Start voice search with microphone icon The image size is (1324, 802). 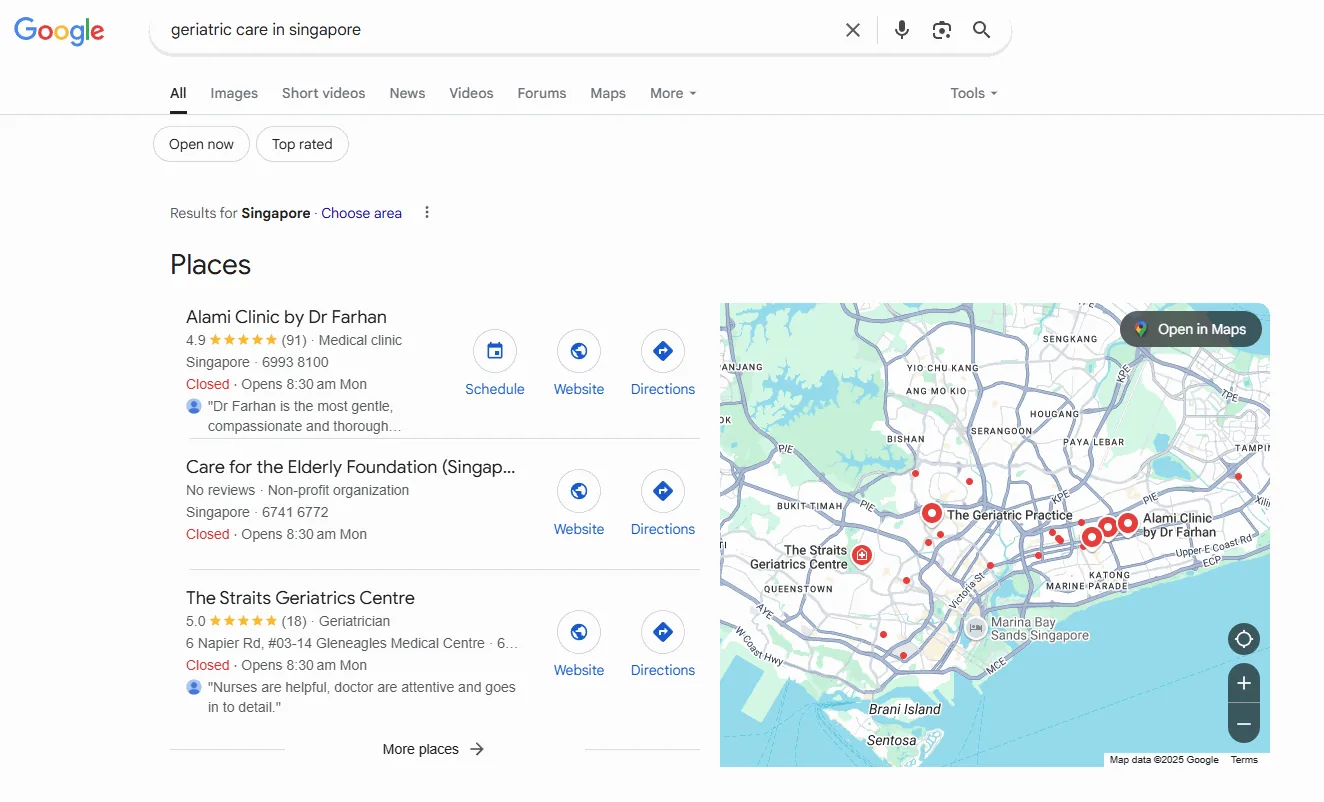(902, 30)
